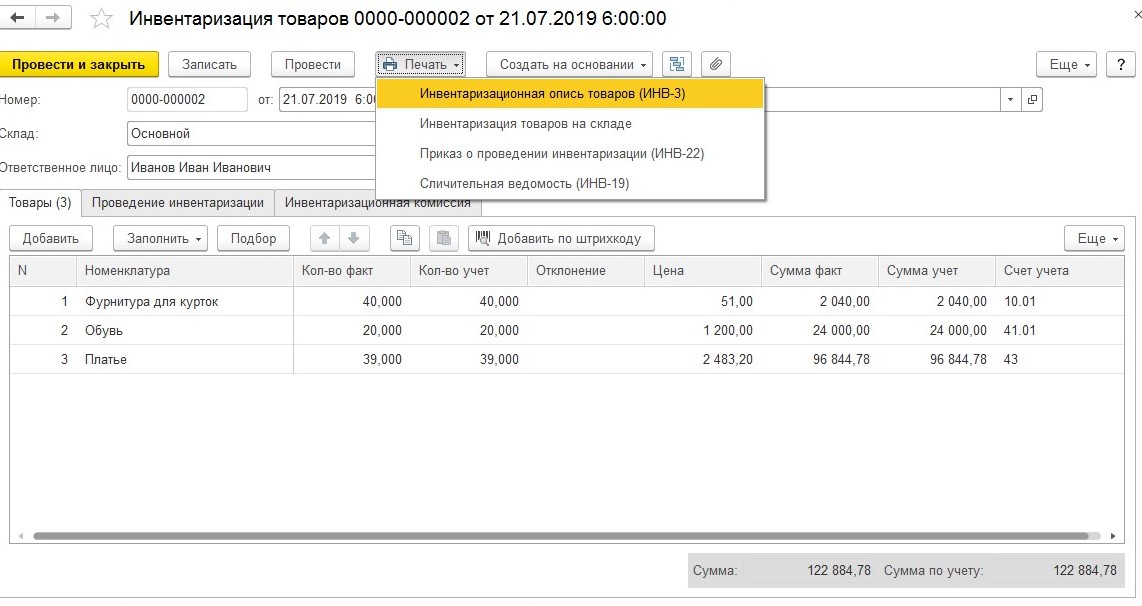Screen dimensions: 1142x606
Task: Click the forward navigation arrow
Action: click(53, 18)
